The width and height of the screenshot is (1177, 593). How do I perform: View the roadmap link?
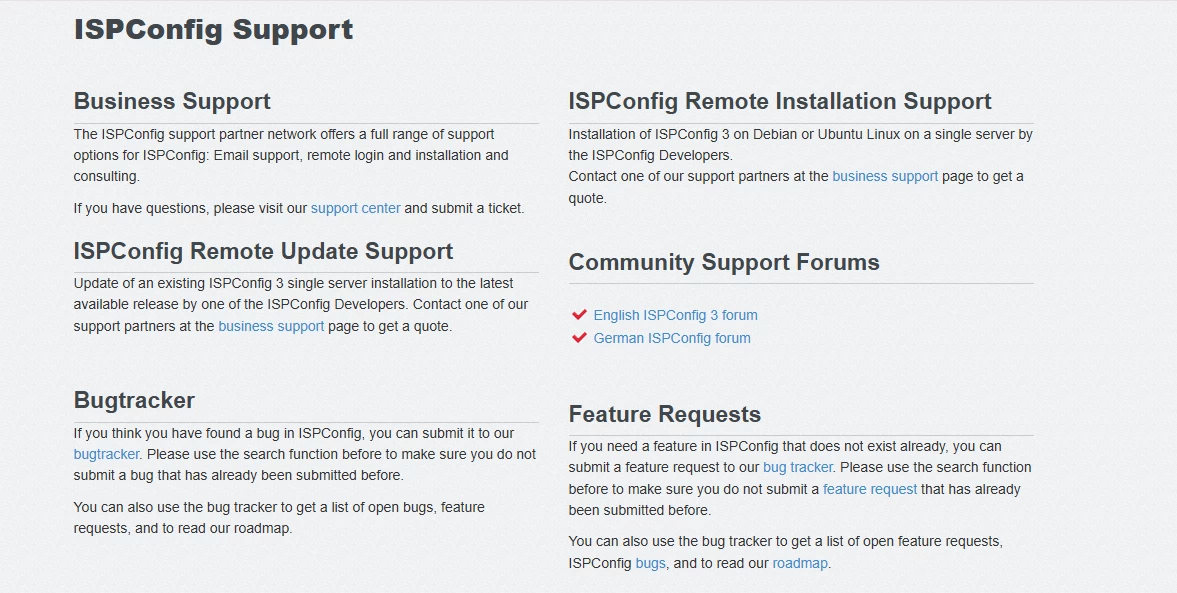[x=800, y=562]
